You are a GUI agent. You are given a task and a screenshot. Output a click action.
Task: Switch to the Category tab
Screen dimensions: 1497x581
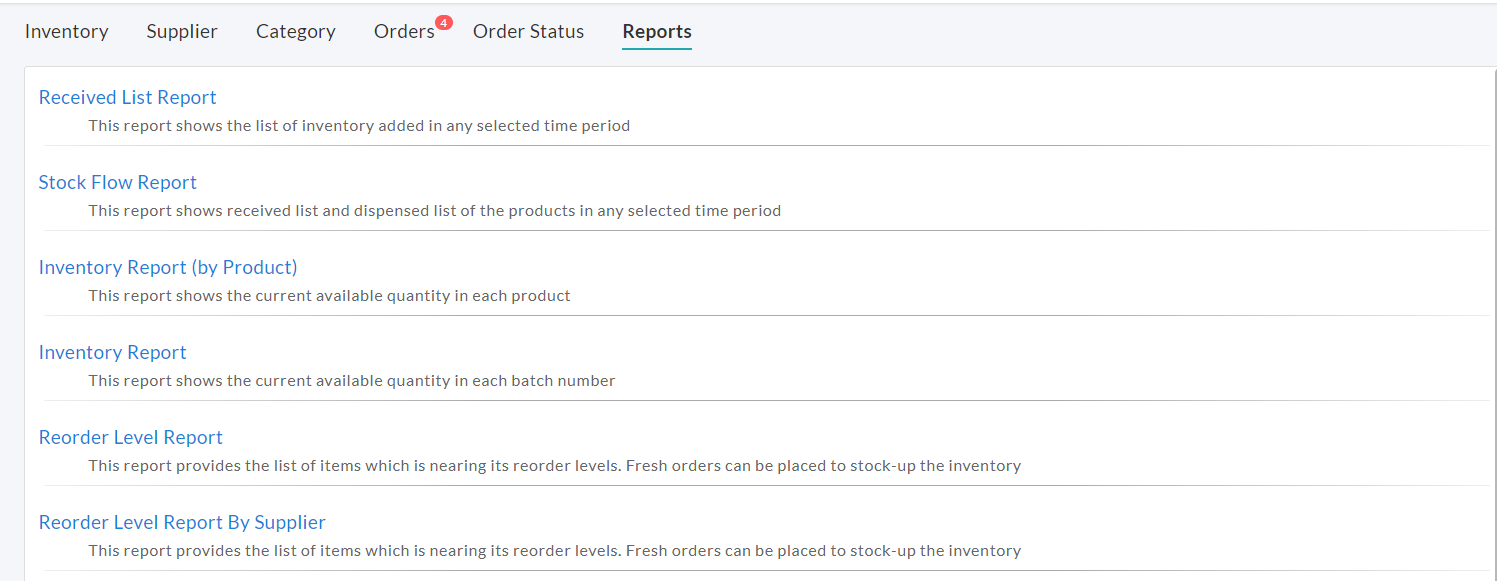pos(295,31)
